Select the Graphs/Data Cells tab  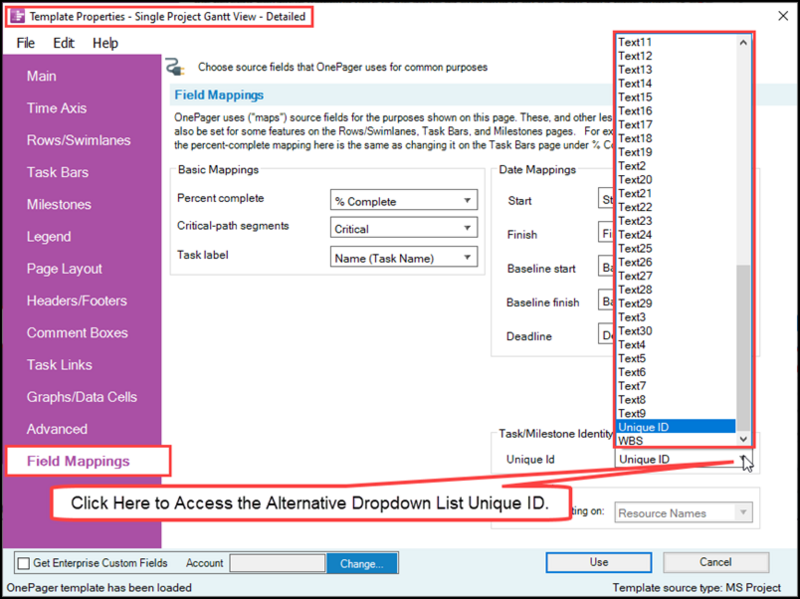(x=82, y=397)
